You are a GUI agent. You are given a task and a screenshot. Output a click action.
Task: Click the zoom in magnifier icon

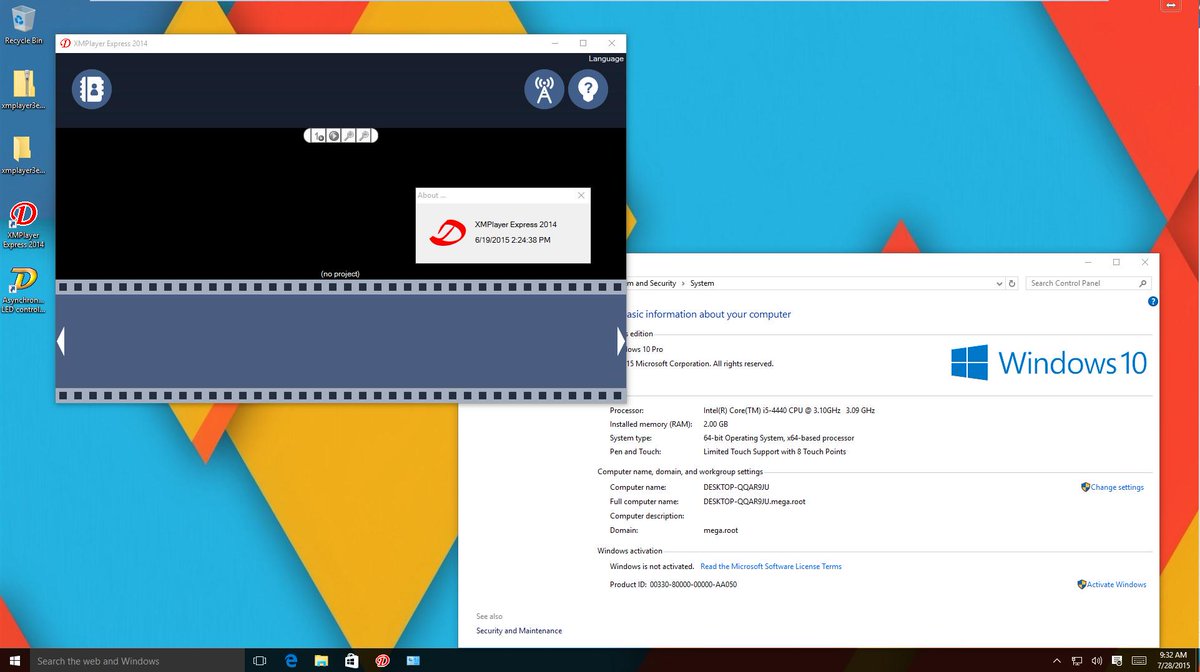(349, 136)
